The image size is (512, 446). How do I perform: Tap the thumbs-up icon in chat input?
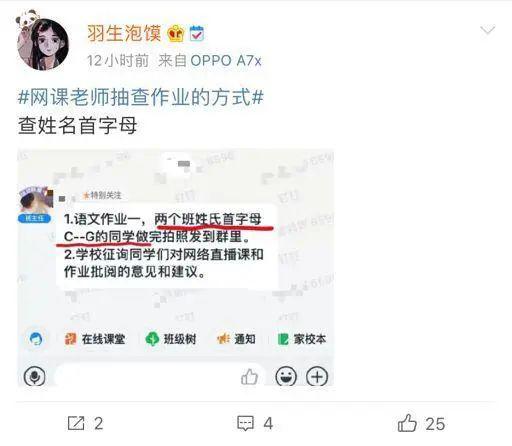(249, 377)
